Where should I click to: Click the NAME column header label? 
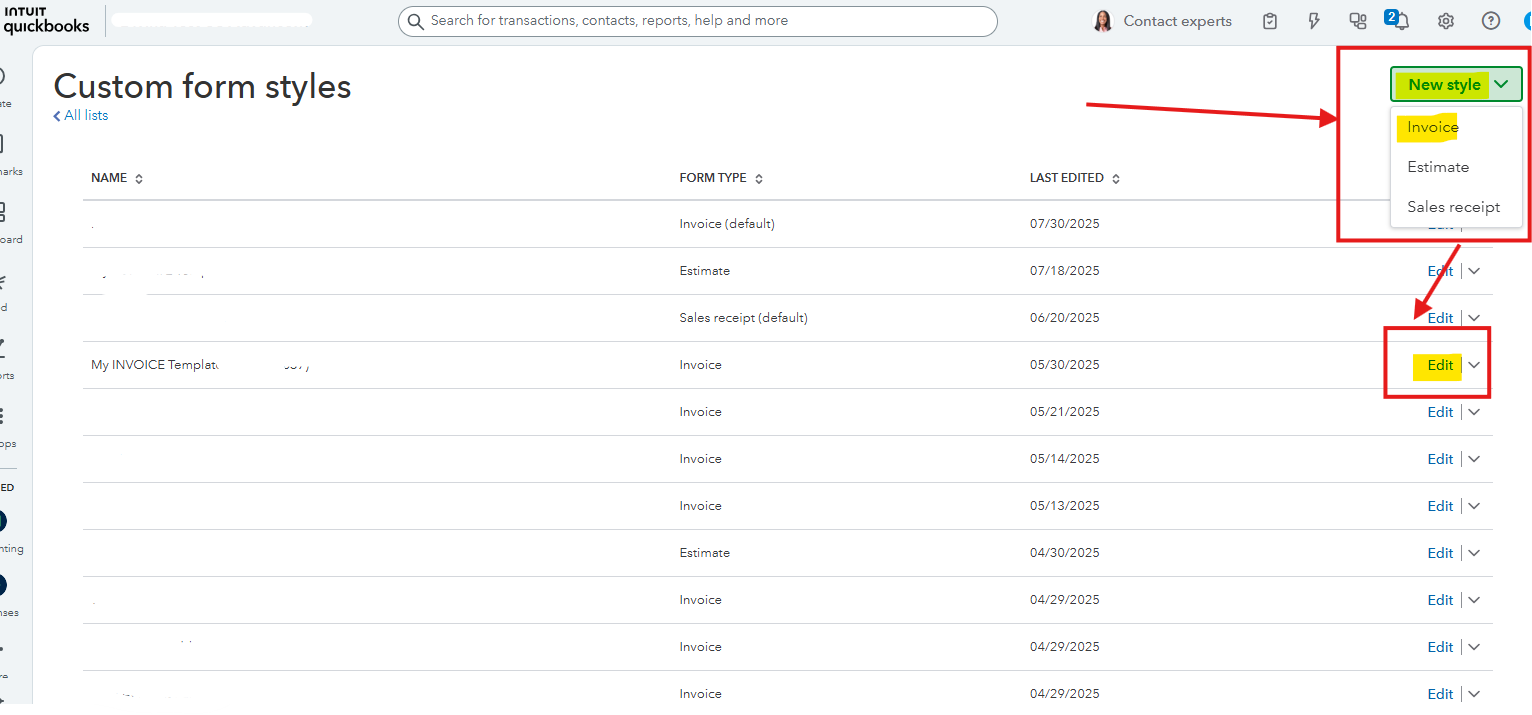click(x=109, y=178)
